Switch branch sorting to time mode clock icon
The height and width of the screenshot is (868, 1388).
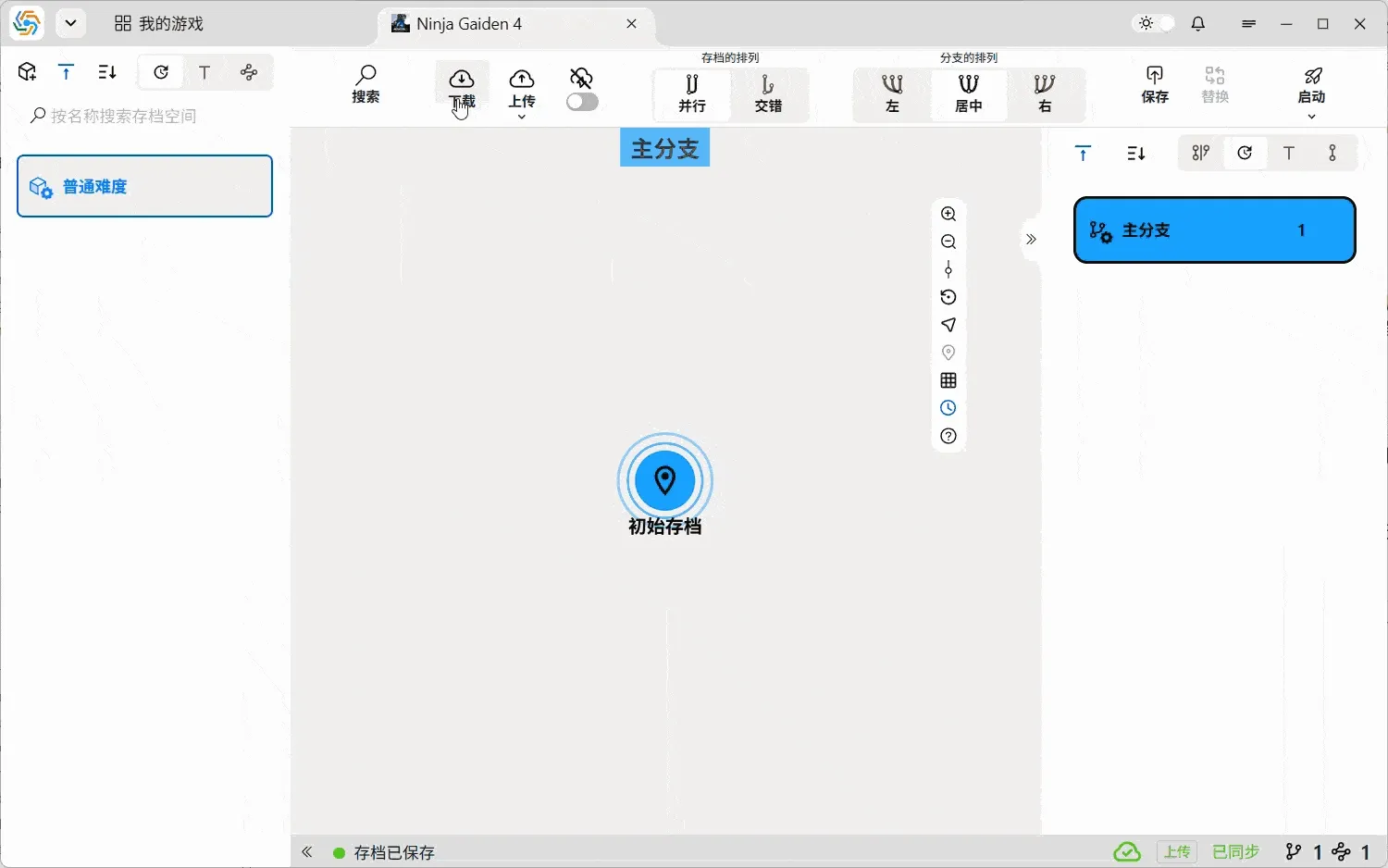(x=1245, y=153)
